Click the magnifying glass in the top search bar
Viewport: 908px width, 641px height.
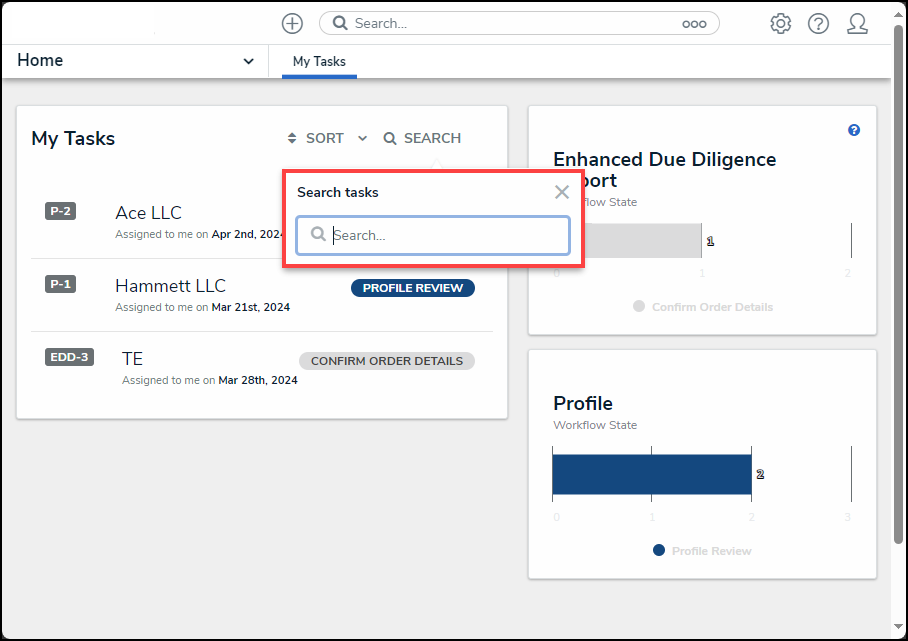(x=339, y=22)
